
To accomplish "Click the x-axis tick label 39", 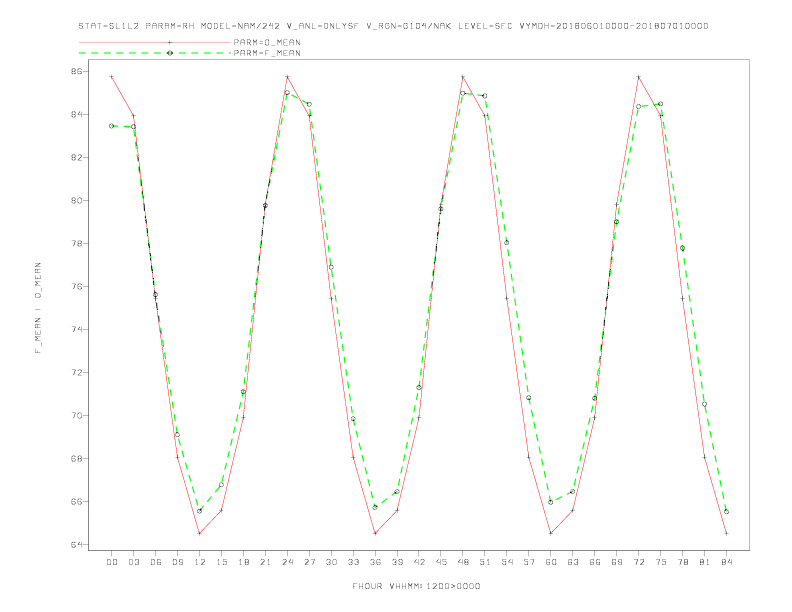I will [x=397, y=562].
